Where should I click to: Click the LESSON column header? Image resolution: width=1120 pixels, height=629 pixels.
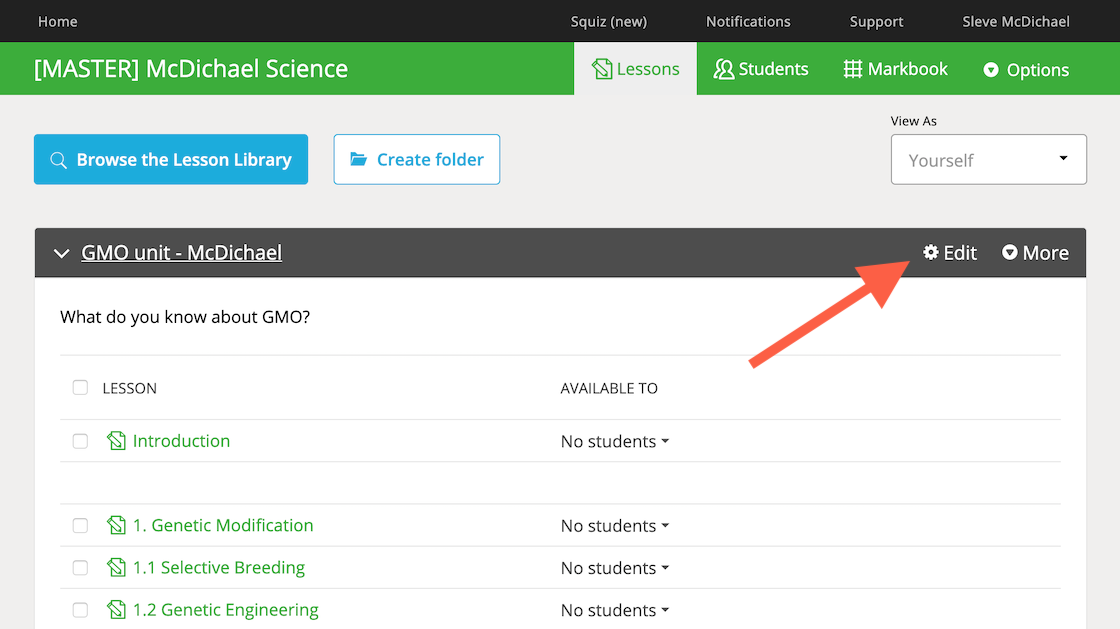[x=129, y=388]
